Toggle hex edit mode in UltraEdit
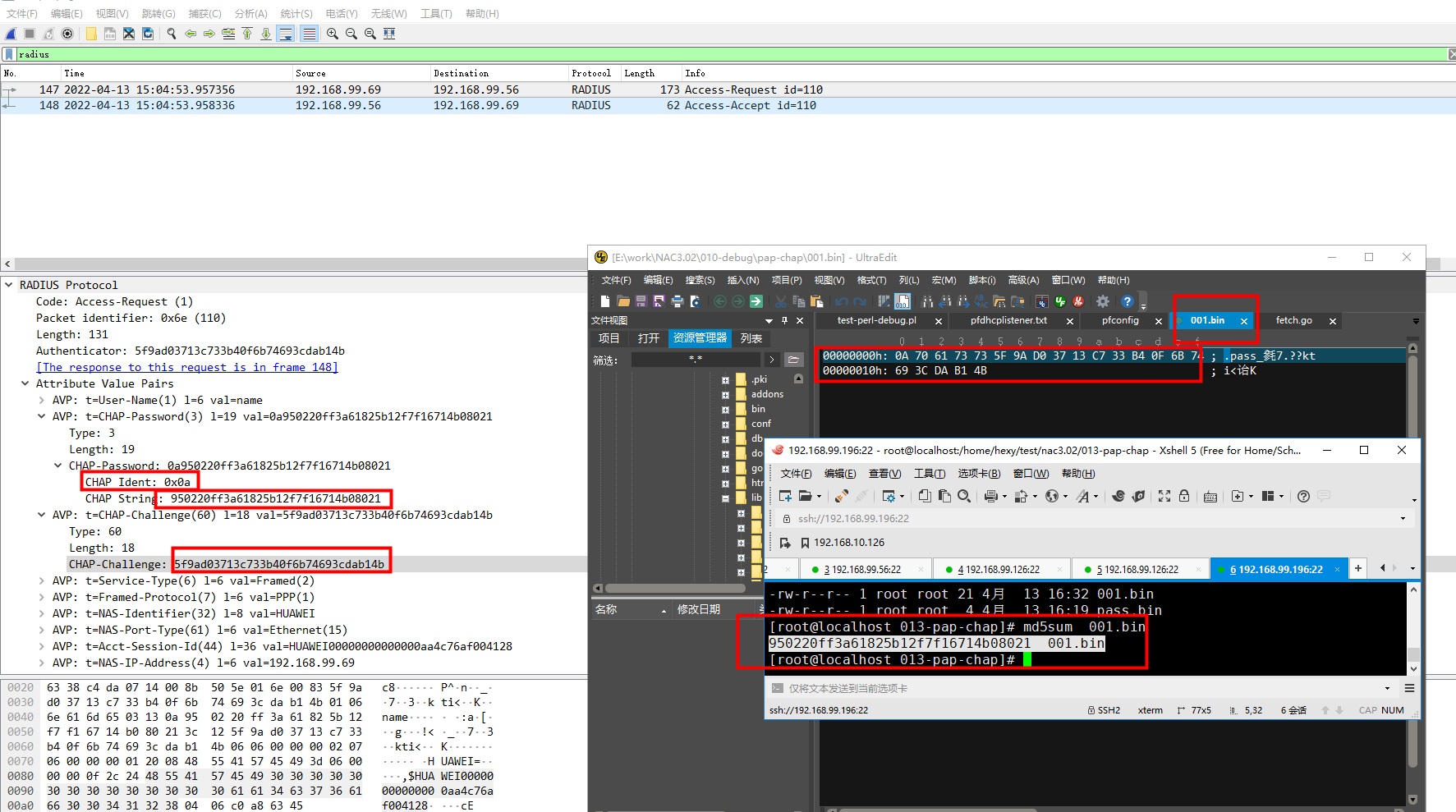1456x812 pixels. (901, 301)
